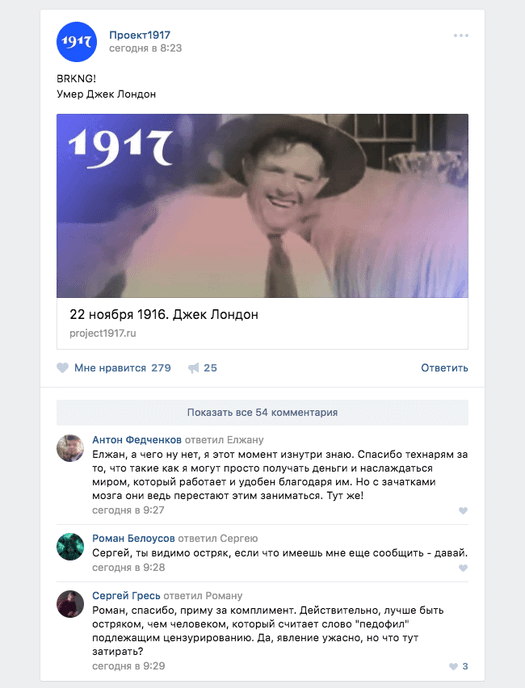
Task: Click the Проект1917 round avatar logo
Action: 76,42
